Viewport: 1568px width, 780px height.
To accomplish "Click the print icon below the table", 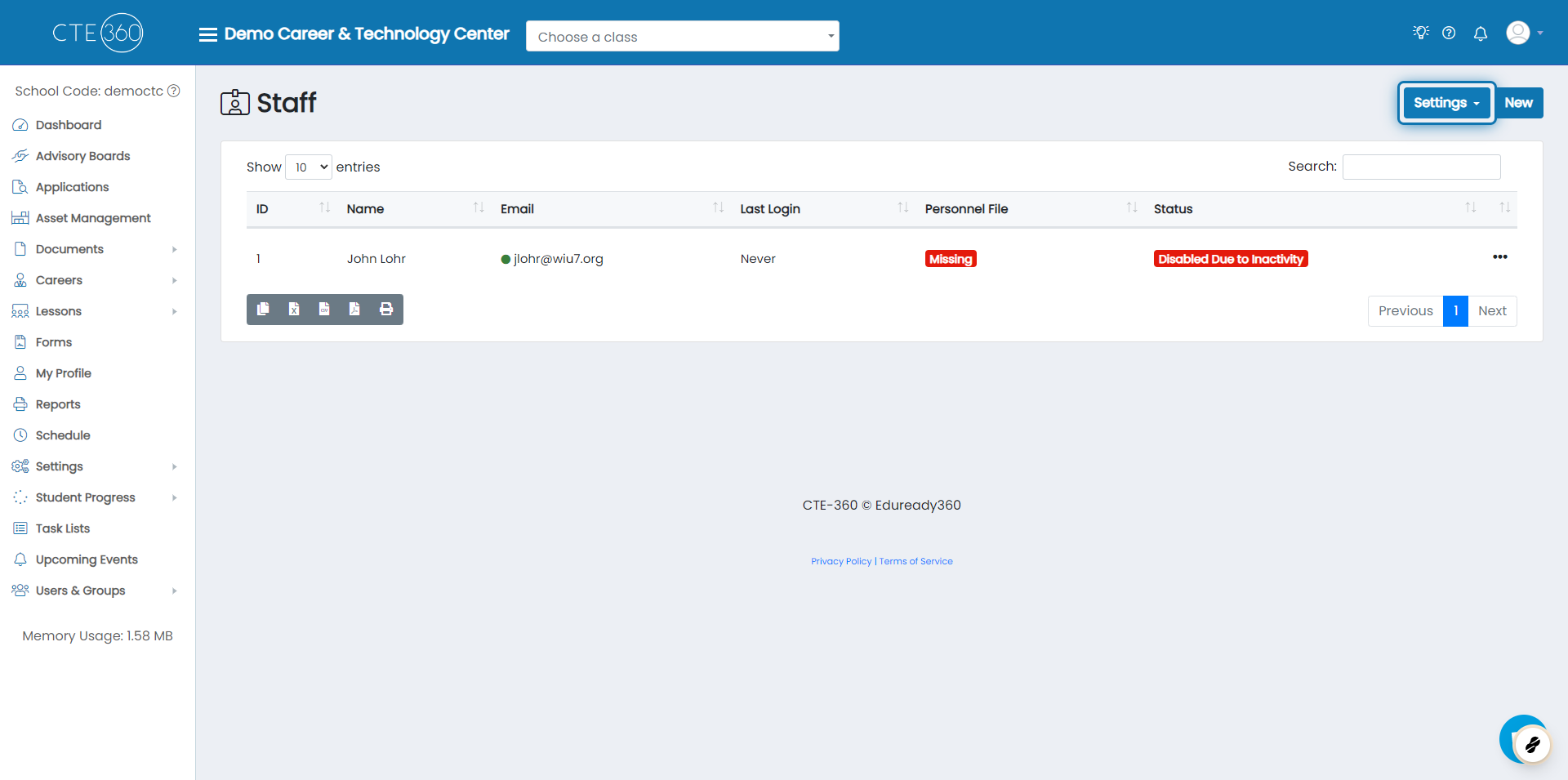I will pos(386,310).
